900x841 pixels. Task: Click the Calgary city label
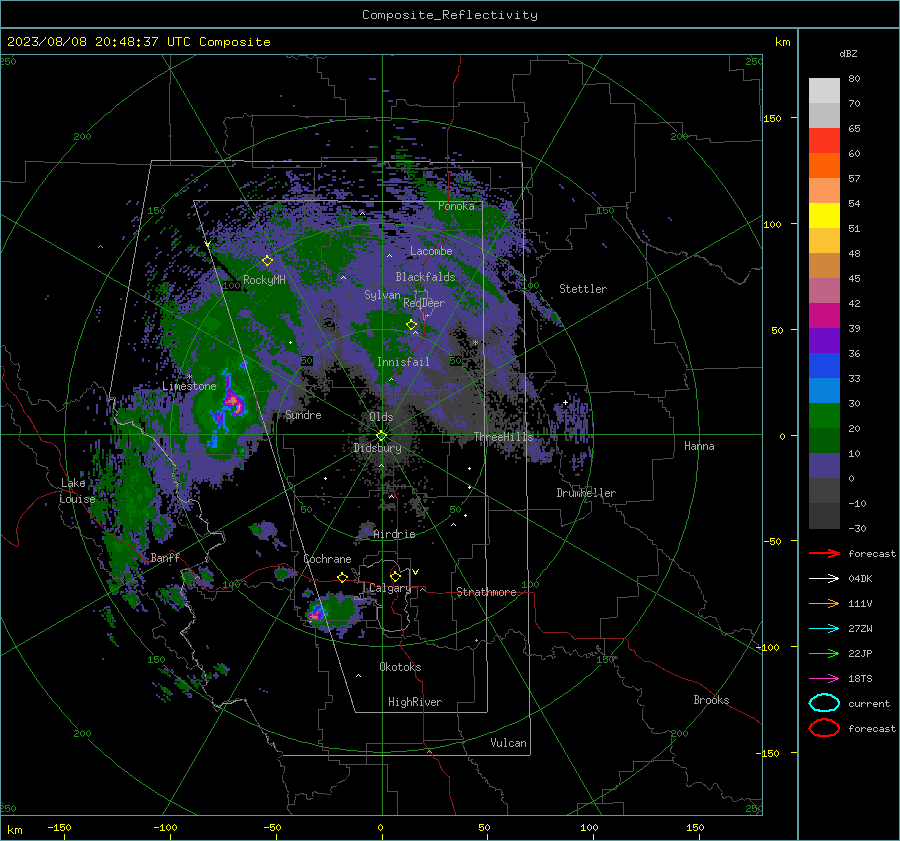[390, 588]
